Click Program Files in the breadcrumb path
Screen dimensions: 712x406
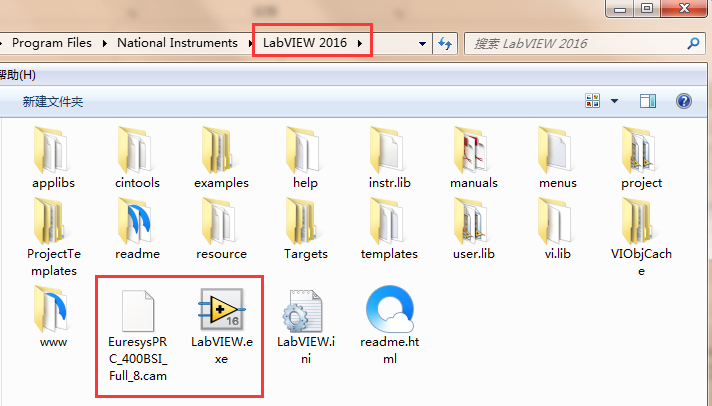click(x=52, y=43)
